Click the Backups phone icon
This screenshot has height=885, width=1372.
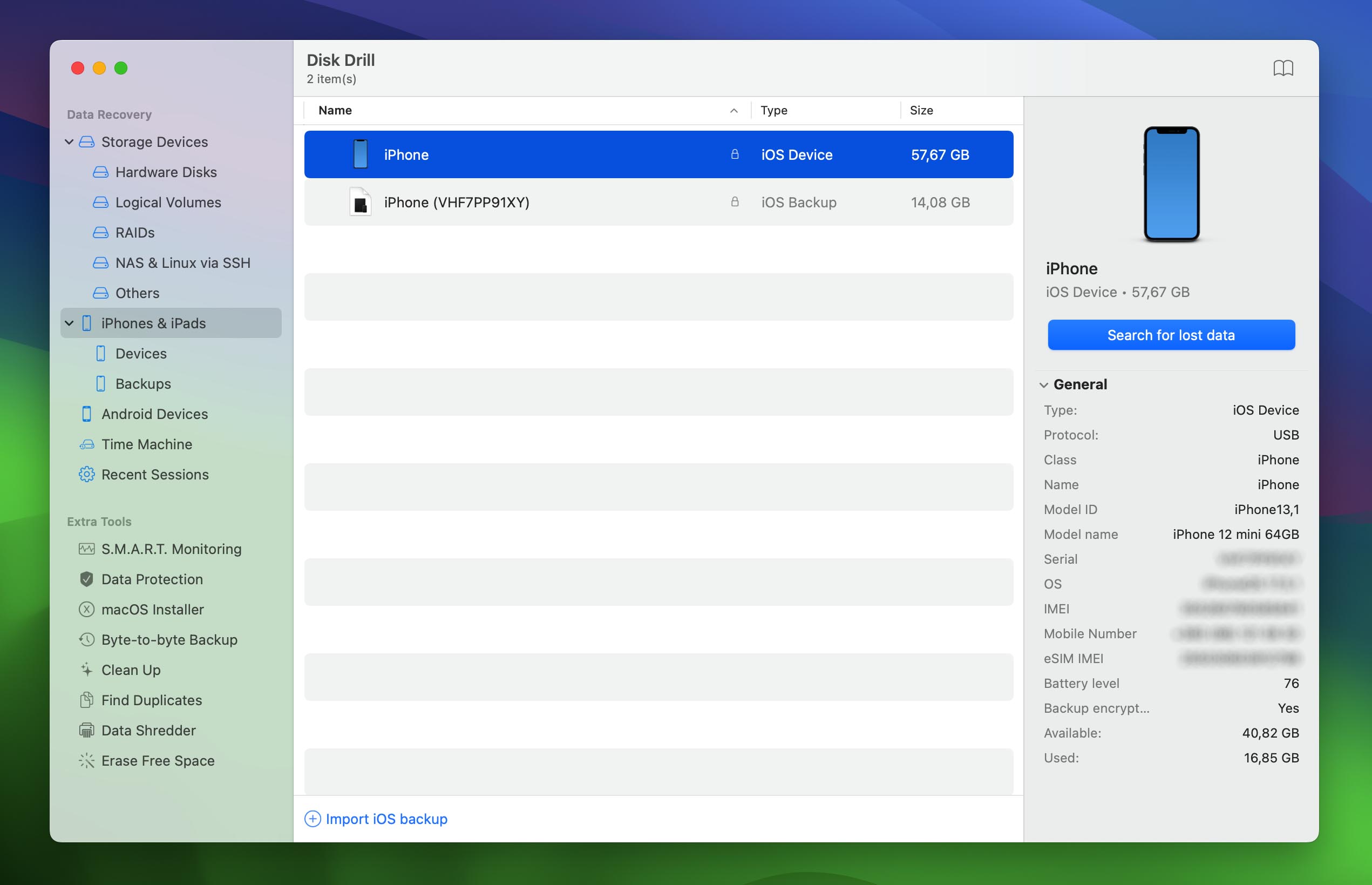coord(100,383)
